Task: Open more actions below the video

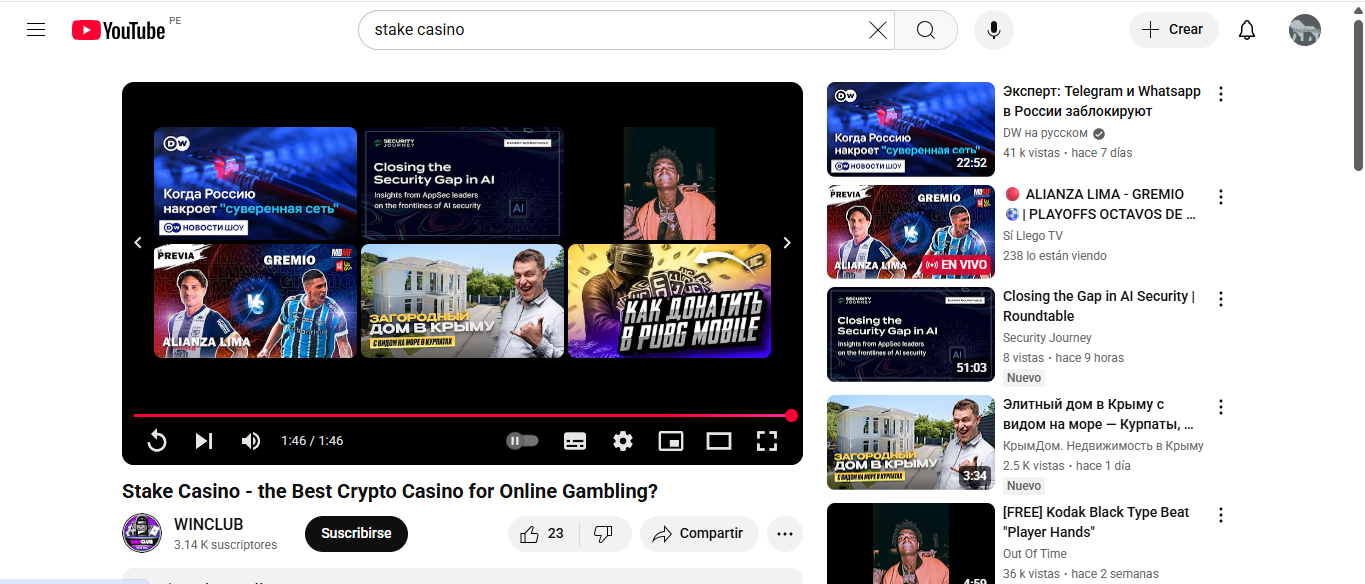Action: pyautogui.click(x=785, y=534)
